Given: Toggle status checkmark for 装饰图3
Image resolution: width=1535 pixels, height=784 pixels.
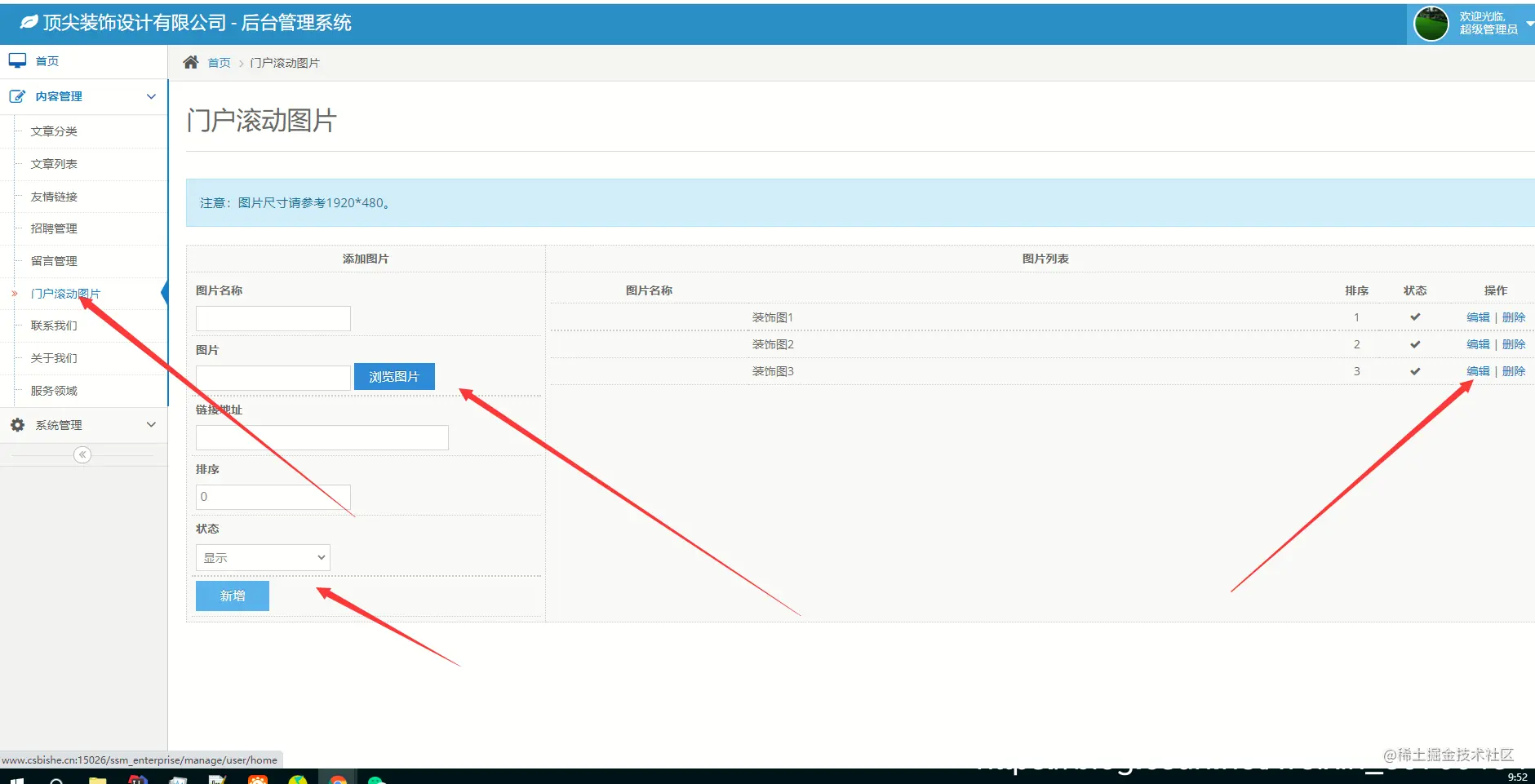Looking at the screenshot, I should 1415,371.
